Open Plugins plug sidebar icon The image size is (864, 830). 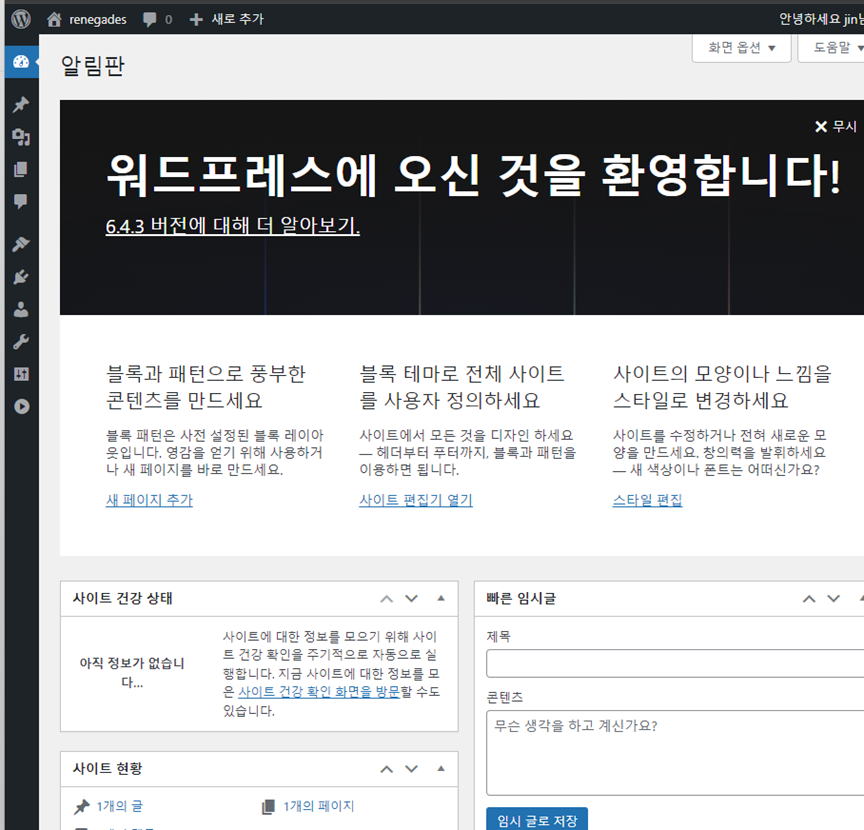[x=21, y=277]
